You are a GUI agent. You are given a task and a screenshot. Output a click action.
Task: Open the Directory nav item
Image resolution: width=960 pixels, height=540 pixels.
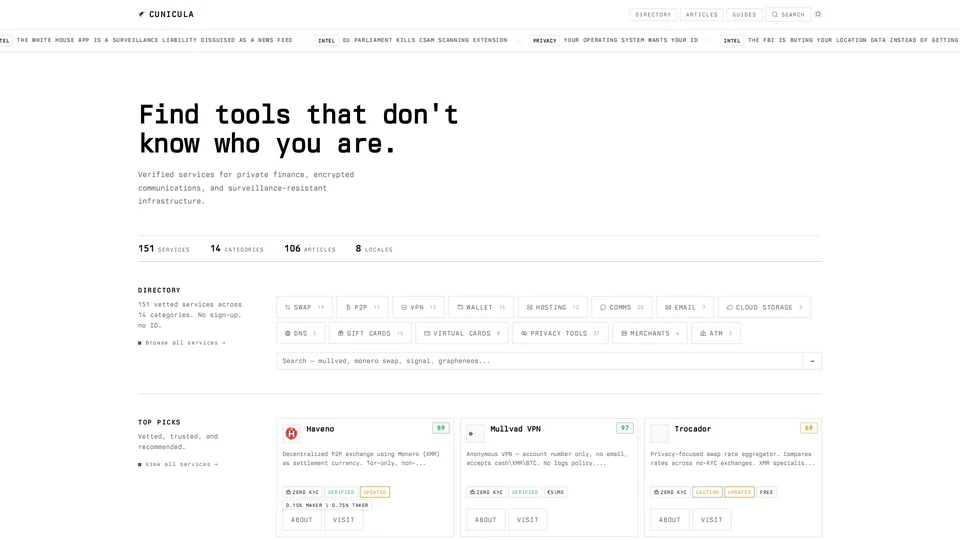click(x=653, y=15)
